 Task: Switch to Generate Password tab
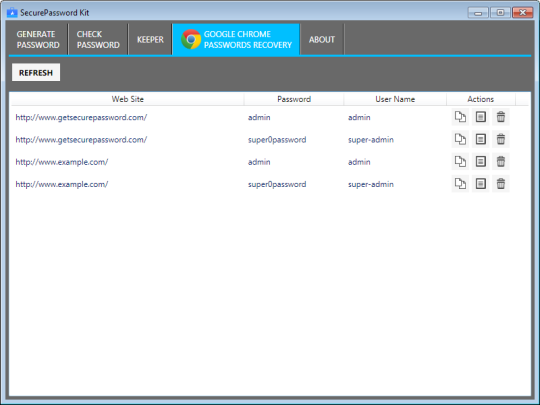[38, 39]
